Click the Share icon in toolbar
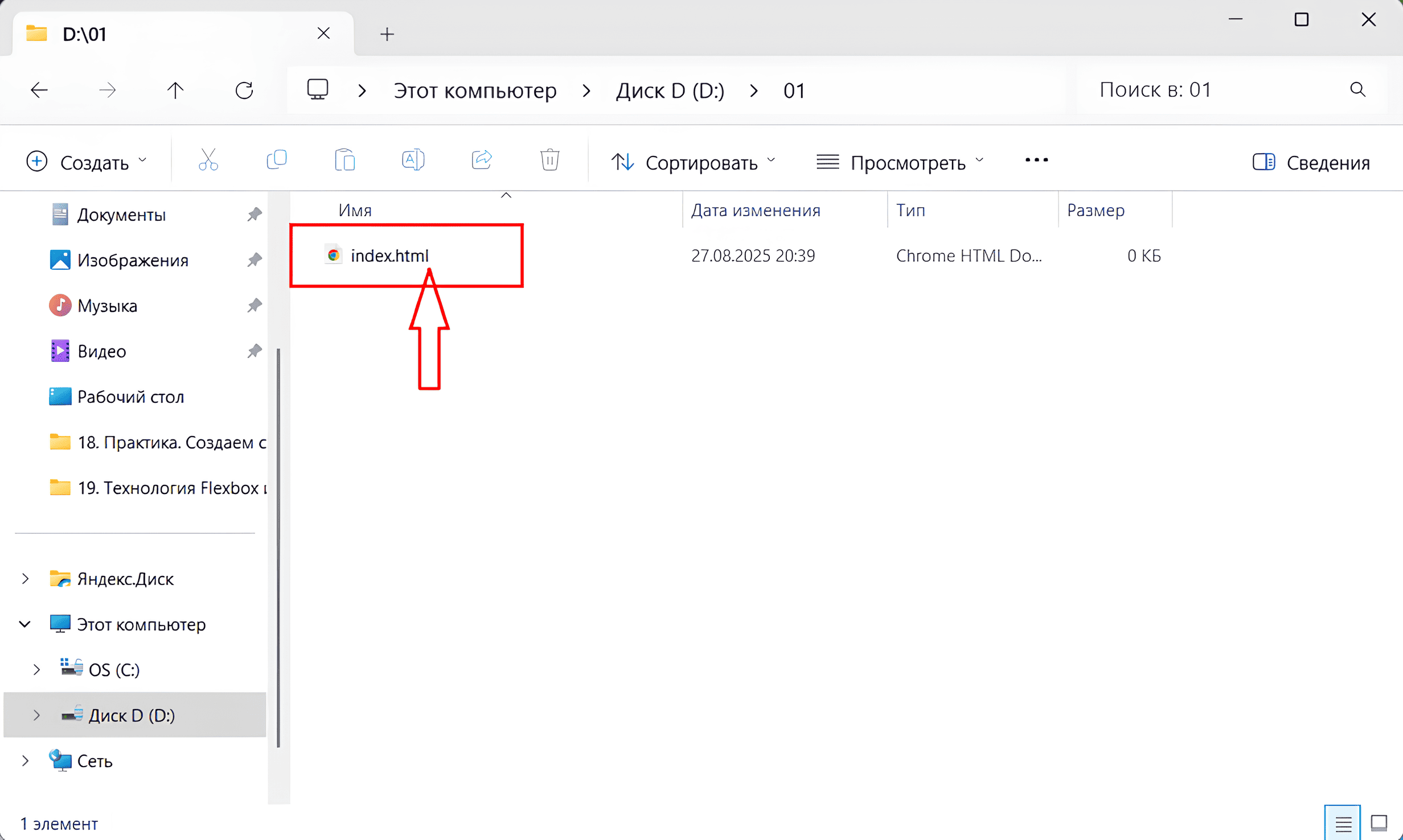The image size is (1403, 840). coord(482,160)
